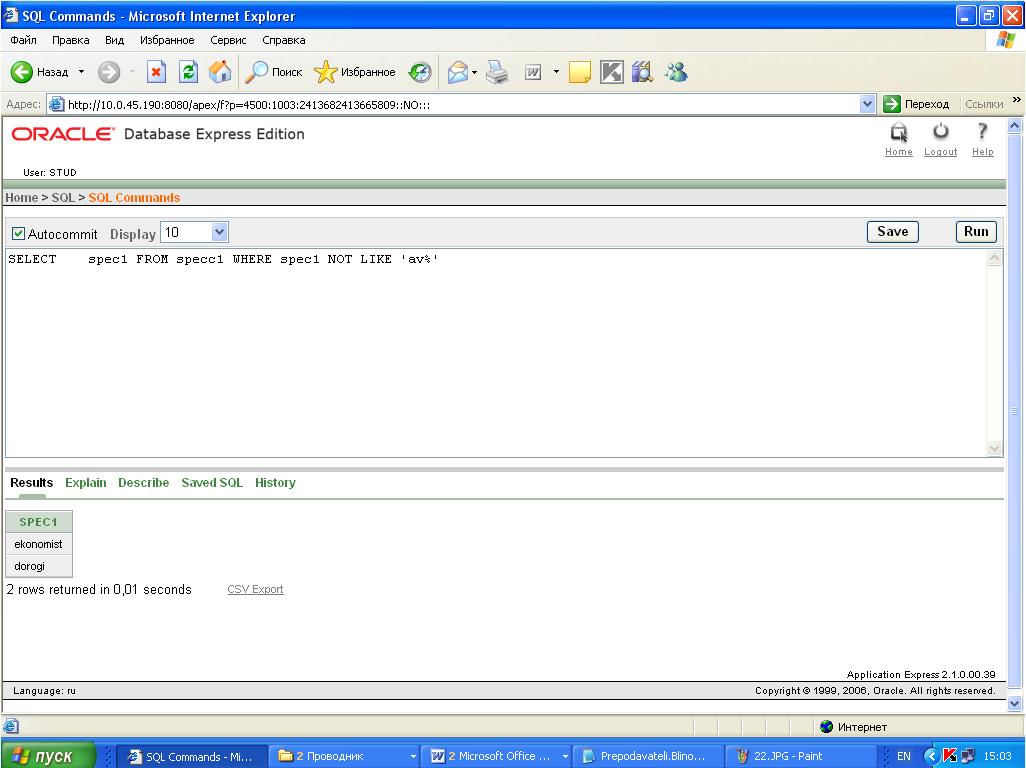1026x768 pixels.
Task: Click the dorogi result cell
Action: pyautogui.click(x=39, y=566)
